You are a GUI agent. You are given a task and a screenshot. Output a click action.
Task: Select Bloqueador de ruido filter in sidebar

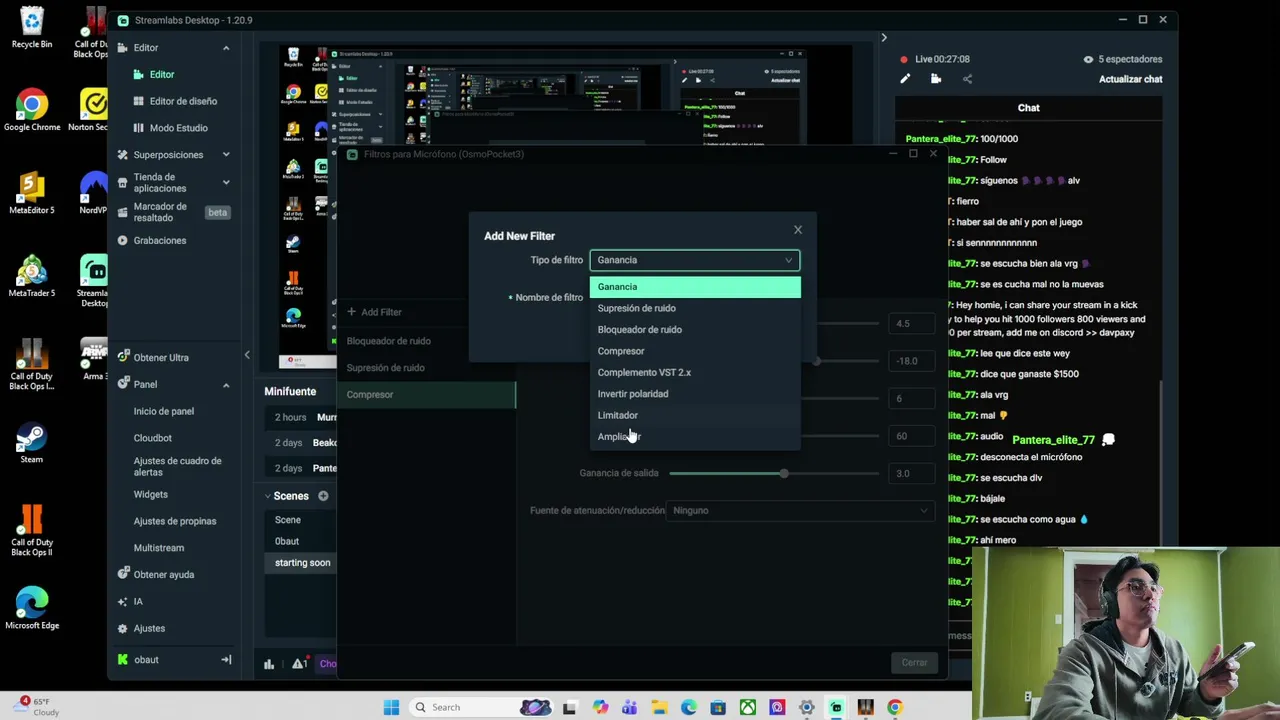click(388, 341)
